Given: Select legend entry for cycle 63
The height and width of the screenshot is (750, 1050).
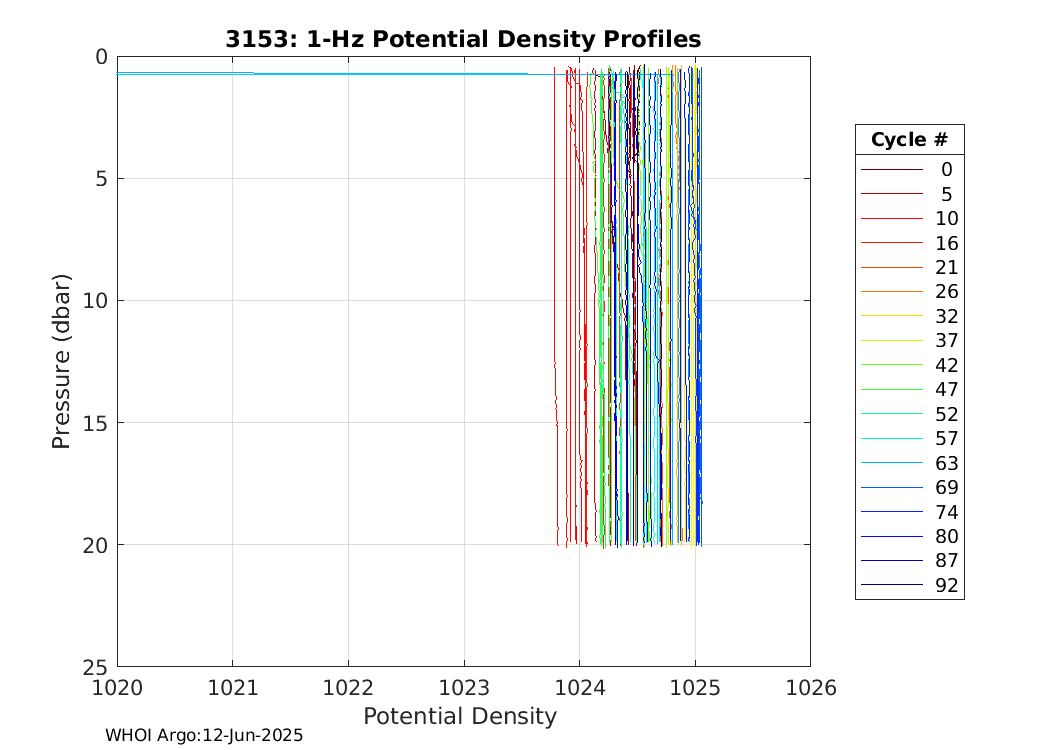Looking at the screenshot, I should [909, 463].
